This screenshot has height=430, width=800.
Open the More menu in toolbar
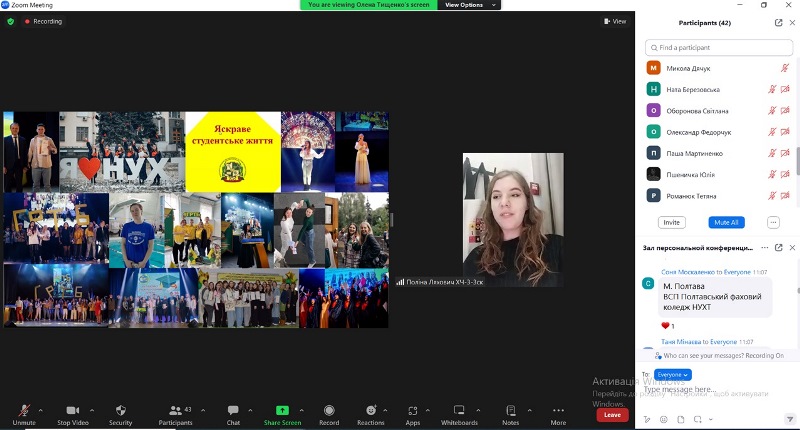click(558, 410)
